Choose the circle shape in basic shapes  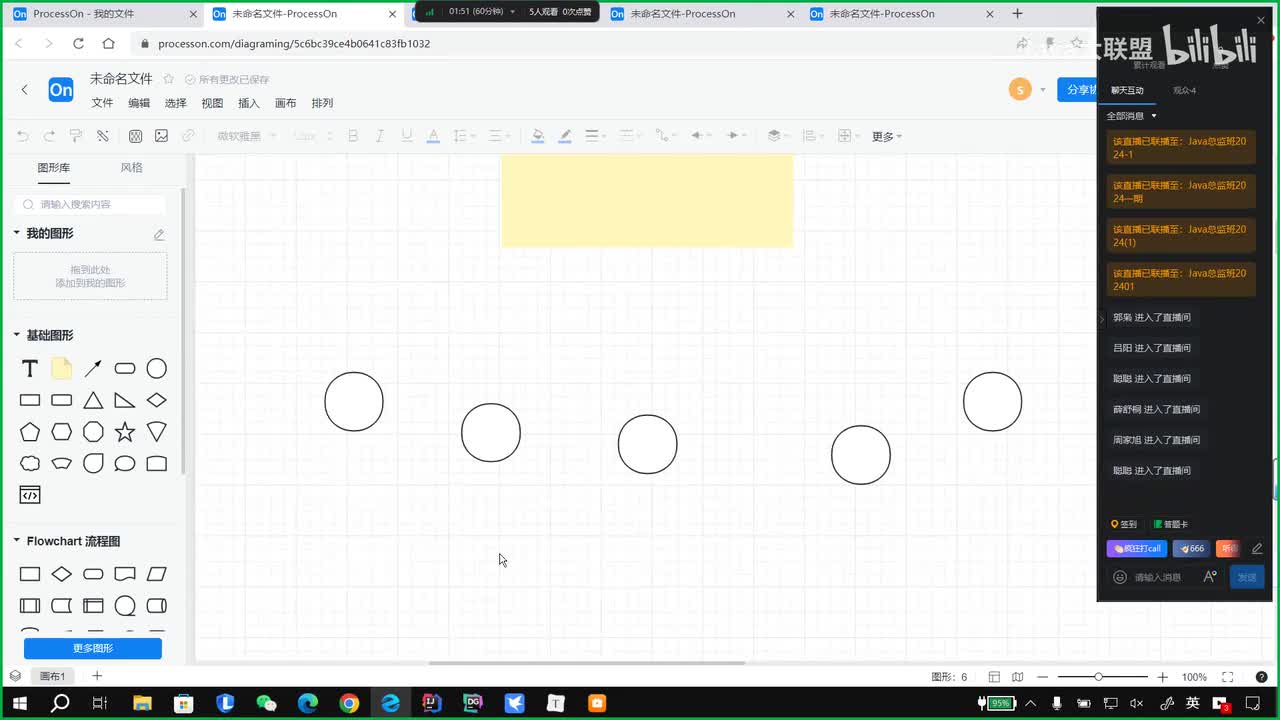tap(157, 369)
